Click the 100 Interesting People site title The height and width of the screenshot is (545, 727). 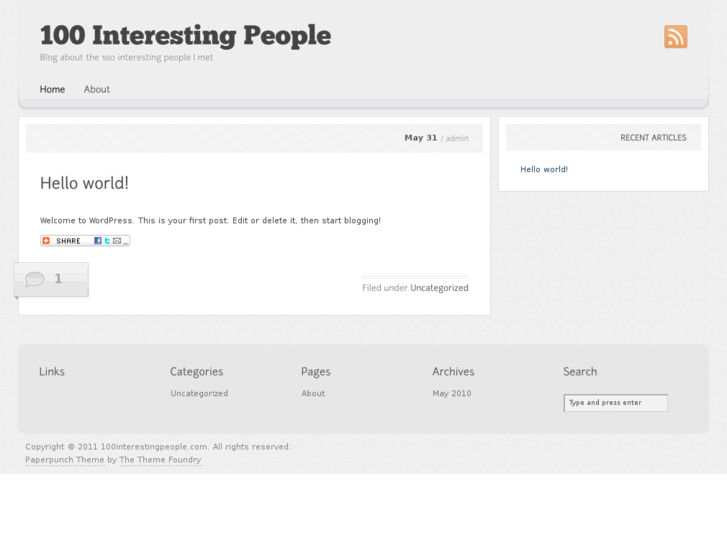click(185, 35)
